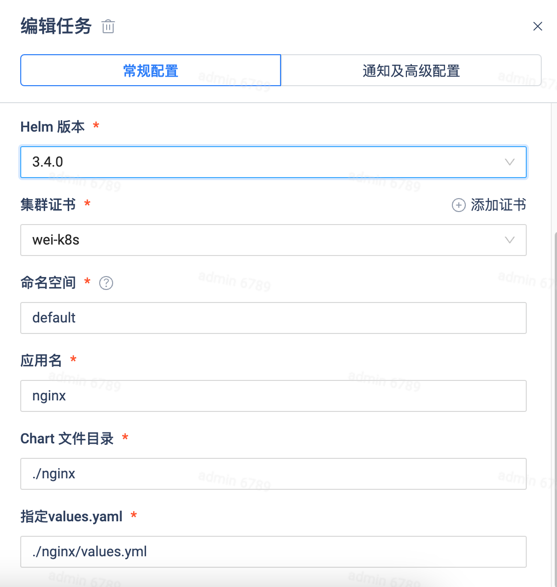
Task: Click the Helm 版本 field label
Action: [52, 127]
